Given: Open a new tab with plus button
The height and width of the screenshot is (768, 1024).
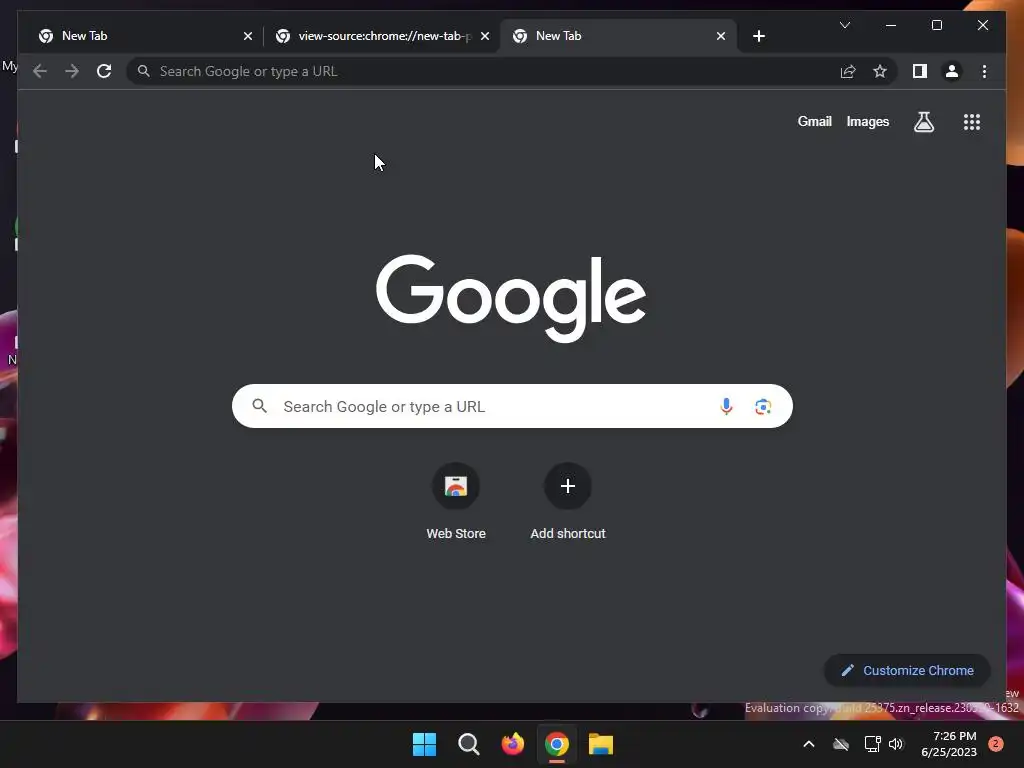Looking at the screenshot, I should (758, 36).
